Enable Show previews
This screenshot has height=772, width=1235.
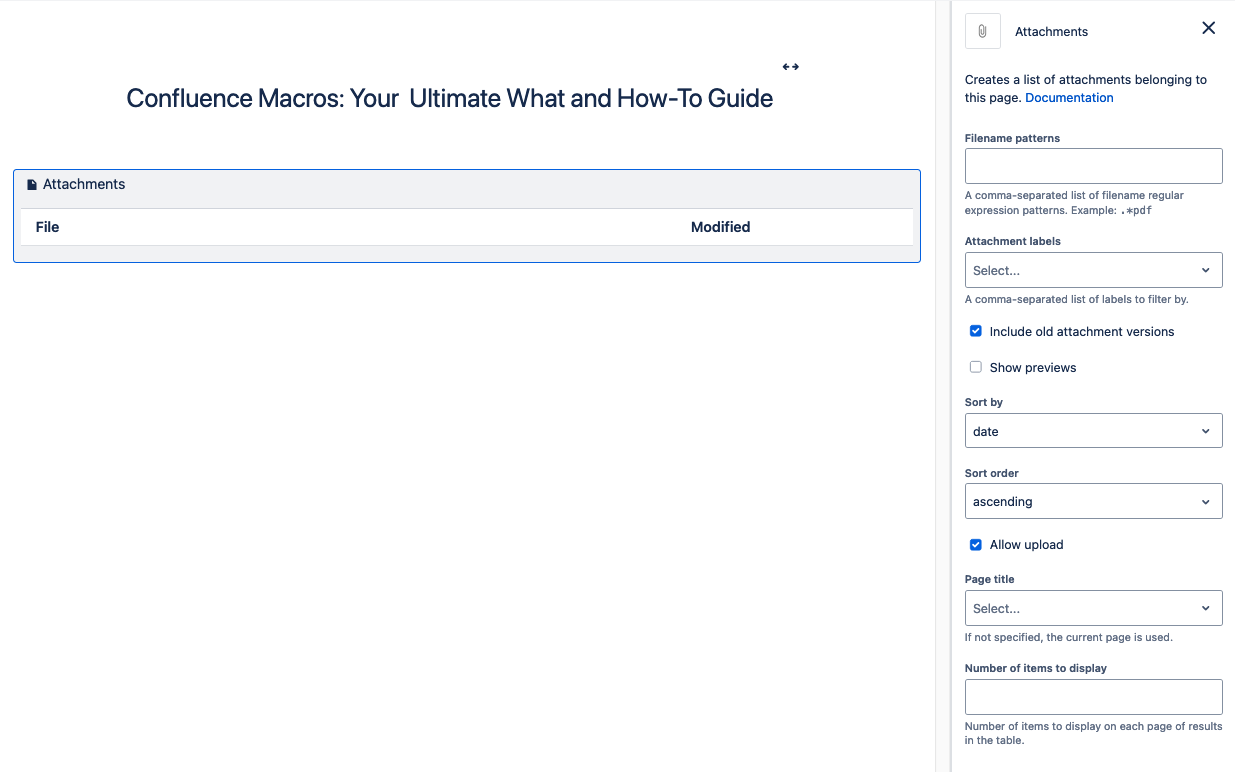click(x=975, y=367)
